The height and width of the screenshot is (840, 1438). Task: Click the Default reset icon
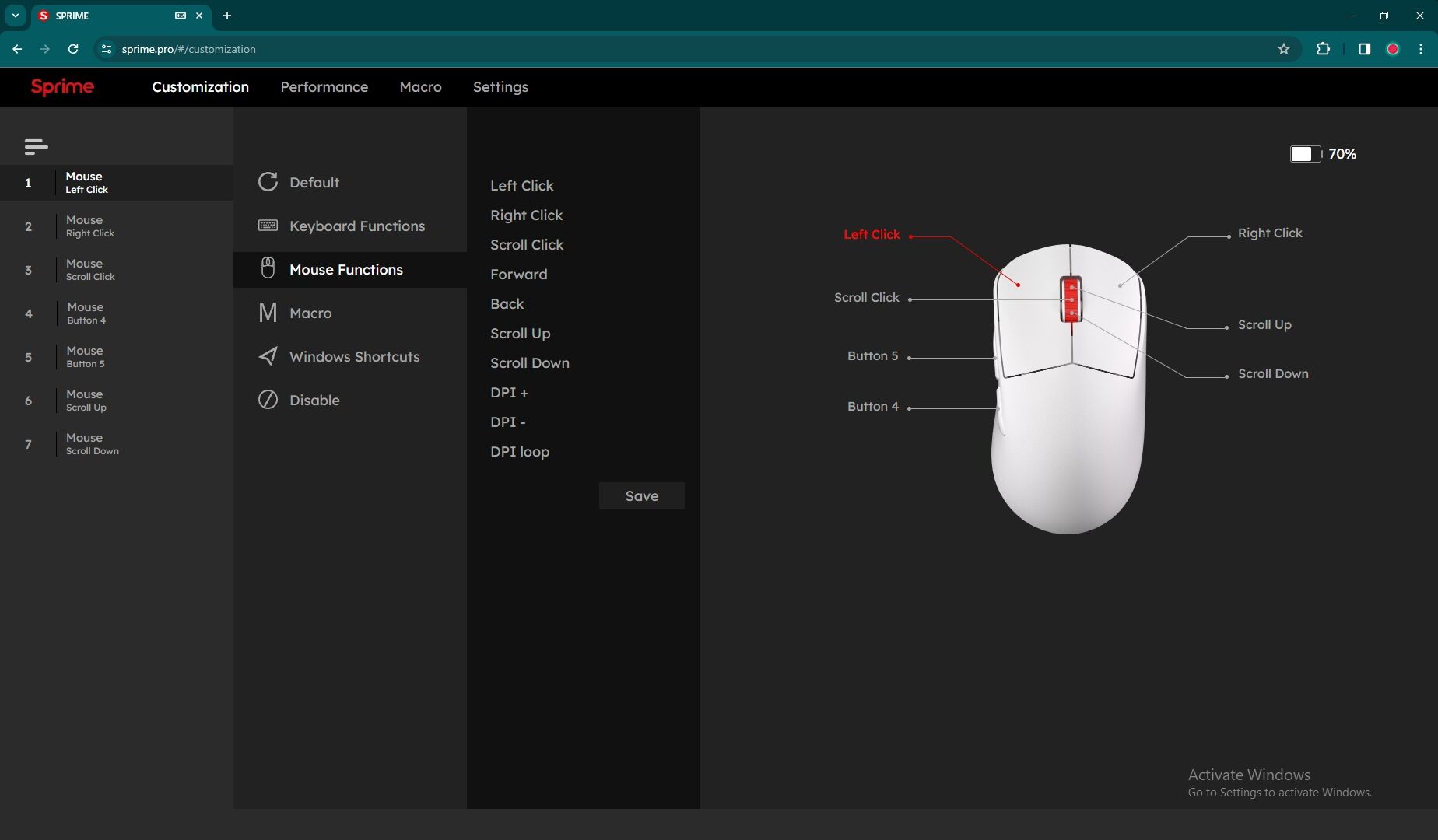pos(268,182)
